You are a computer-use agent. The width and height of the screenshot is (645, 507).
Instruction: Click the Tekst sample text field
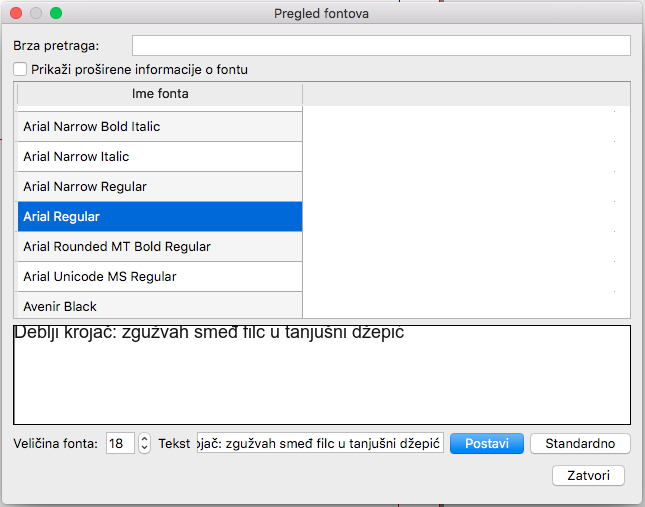[x=320, y=443]
